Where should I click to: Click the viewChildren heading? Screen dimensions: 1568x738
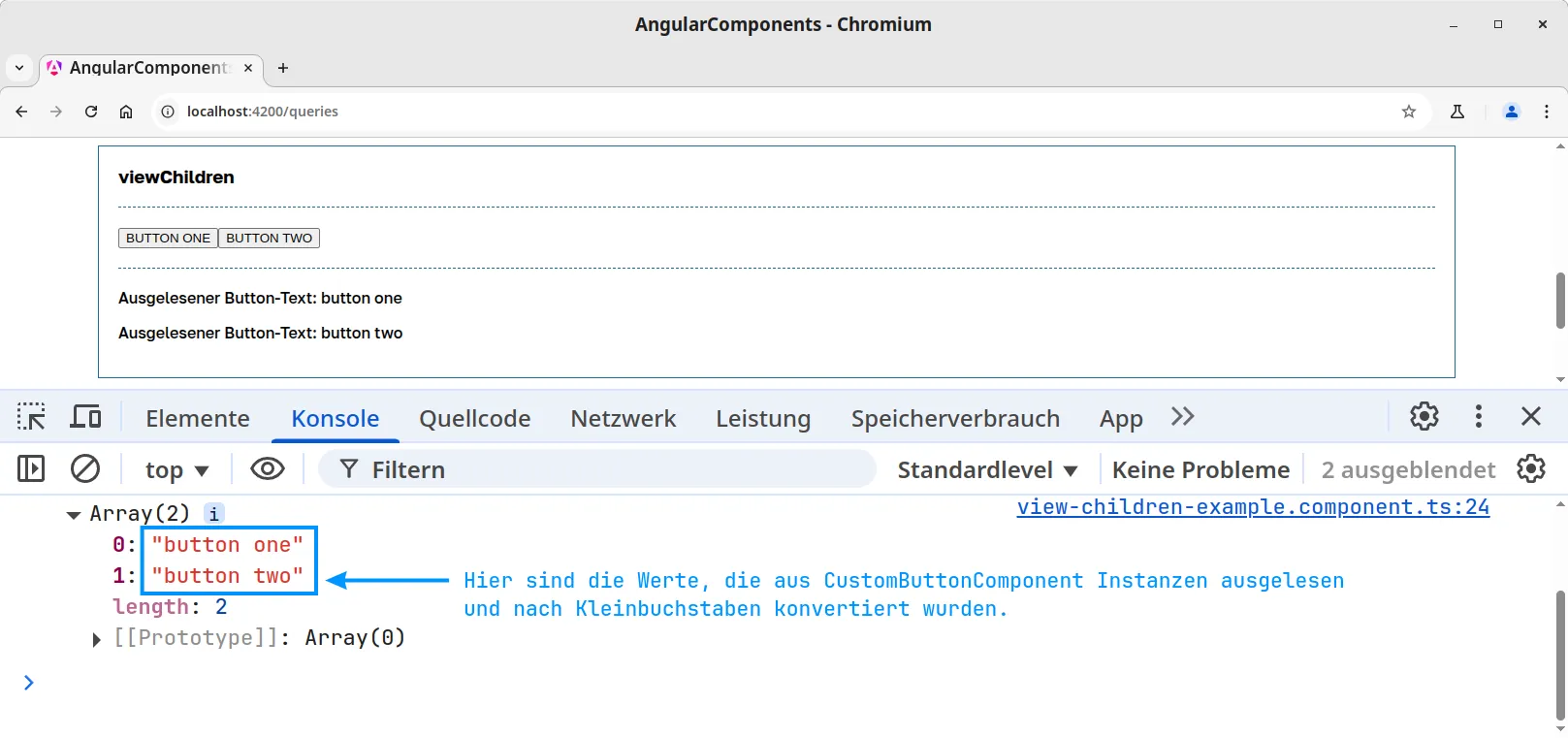[x=176, y=177]
